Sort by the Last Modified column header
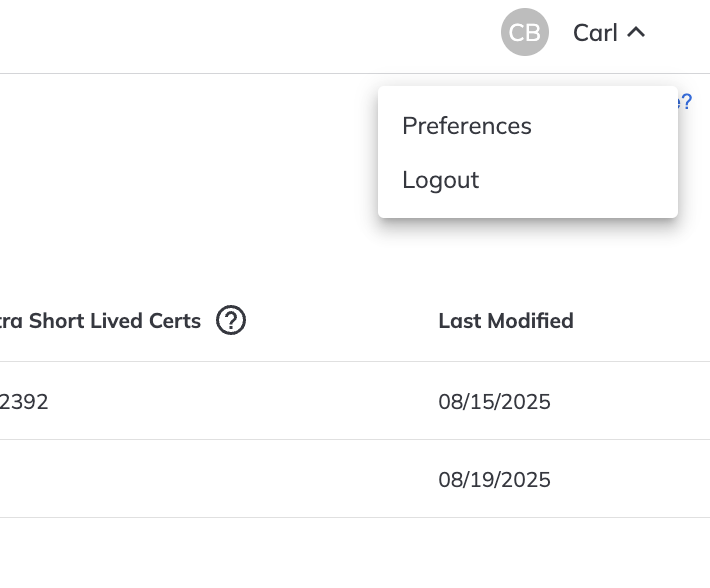Image resolution: width=710 pixels, height=588 pixels. click(x=506, y=321)
